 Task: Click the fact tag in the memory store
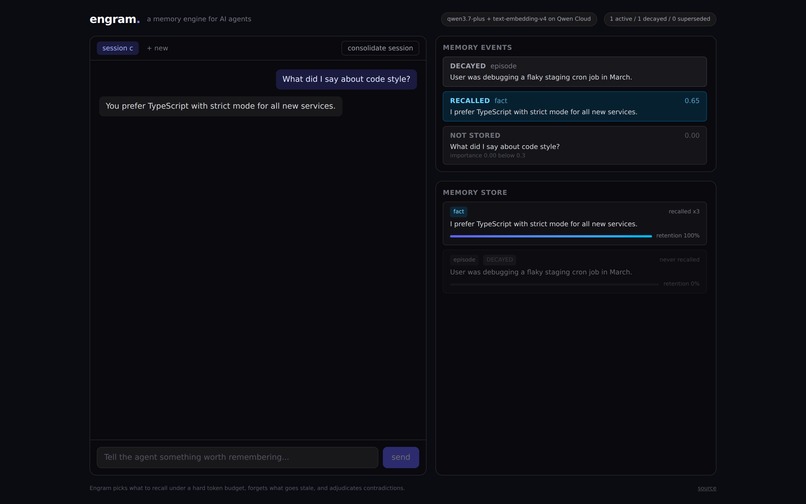click(x=459, y=211)
